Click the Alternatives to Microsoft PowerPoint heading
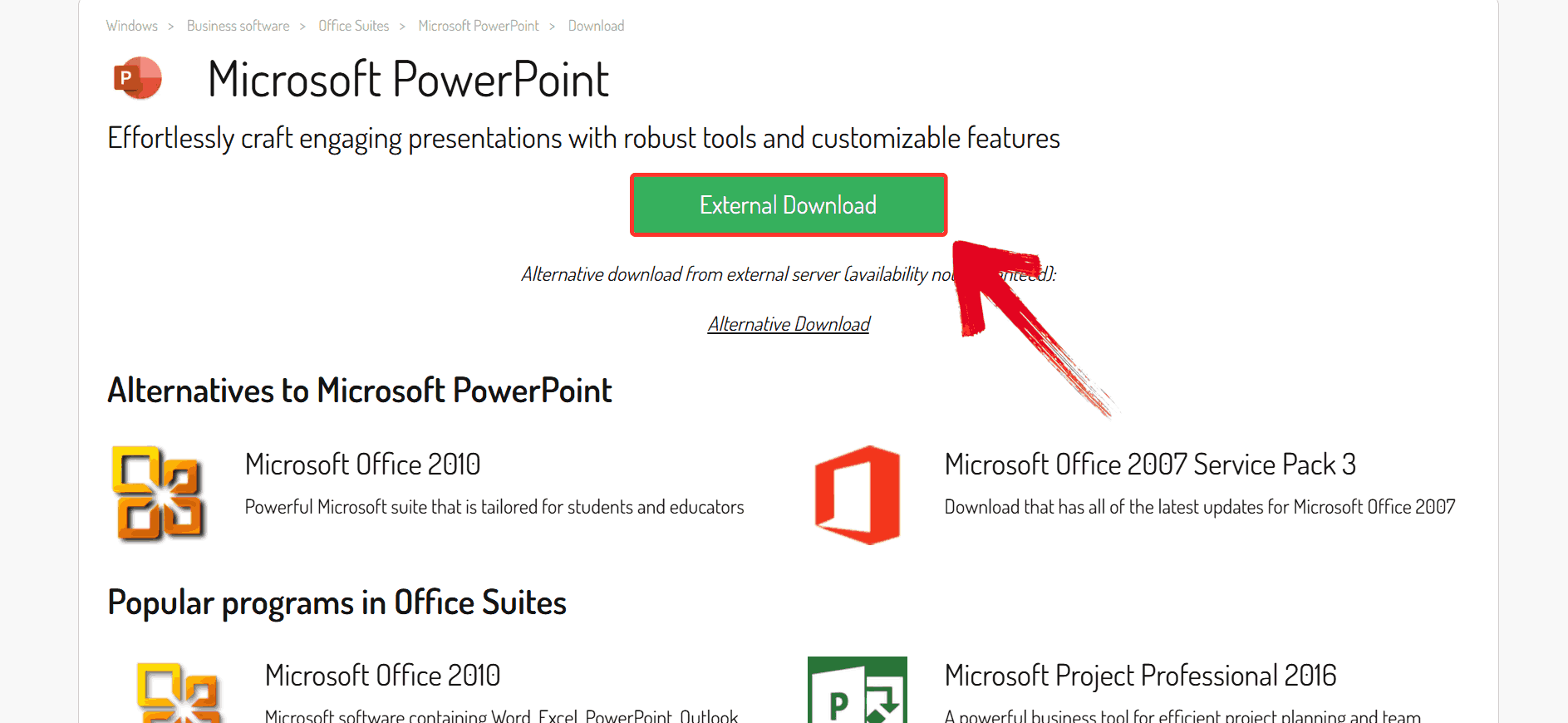This screenshot has width=1568, height=723. pyautogui.click(x=360, y=391)
